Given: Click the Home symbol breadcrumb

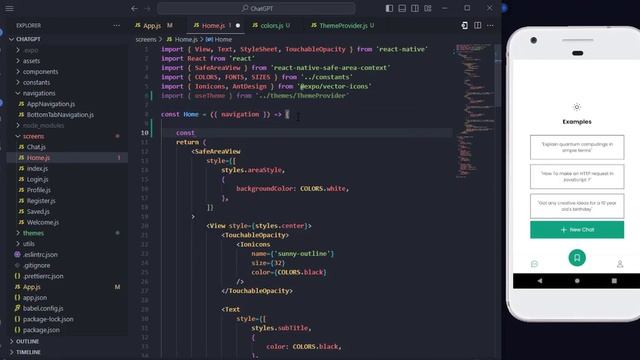Looking at the screenshot, I should (x=219, y=40).
